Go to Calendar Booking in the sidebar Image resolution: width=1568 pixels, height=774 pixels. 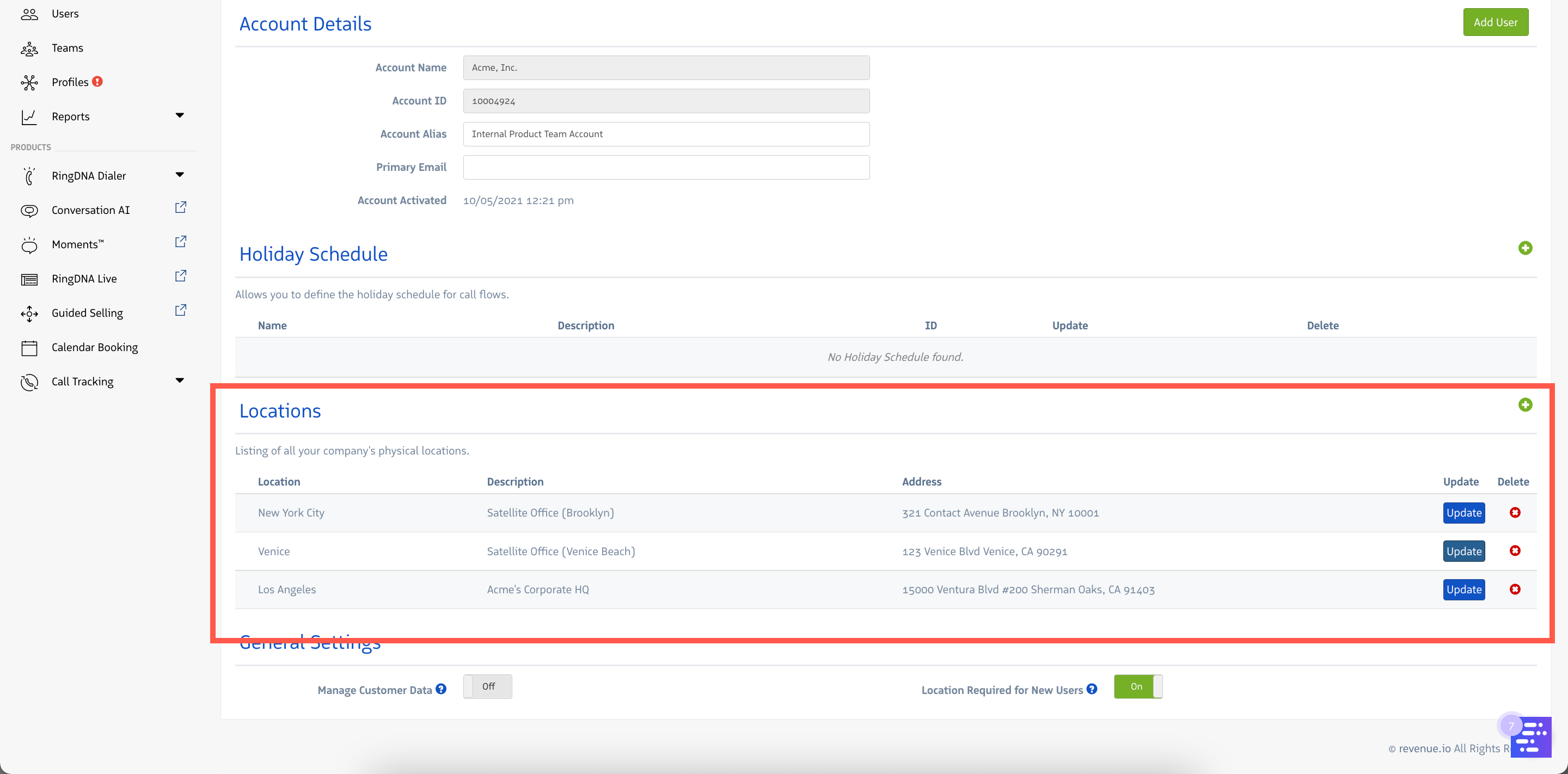94,347
